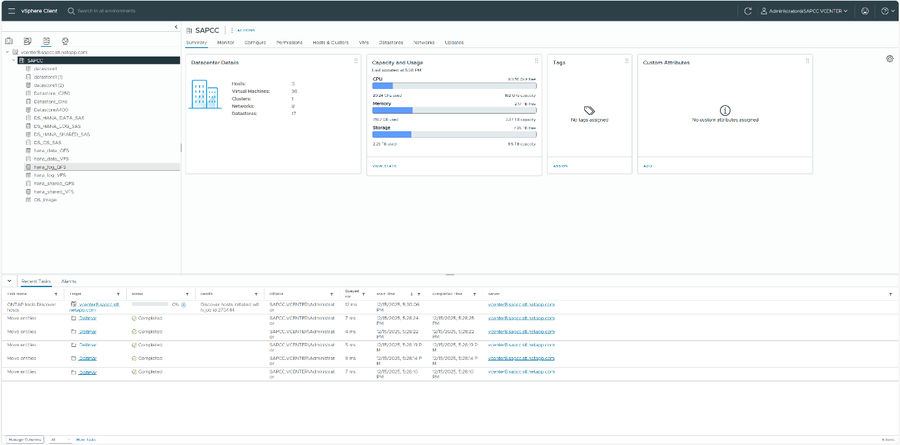Image resolution: width=900 pixels, height=445 pixels.
Task: Open the hamburger main menu
Action: 11,11
